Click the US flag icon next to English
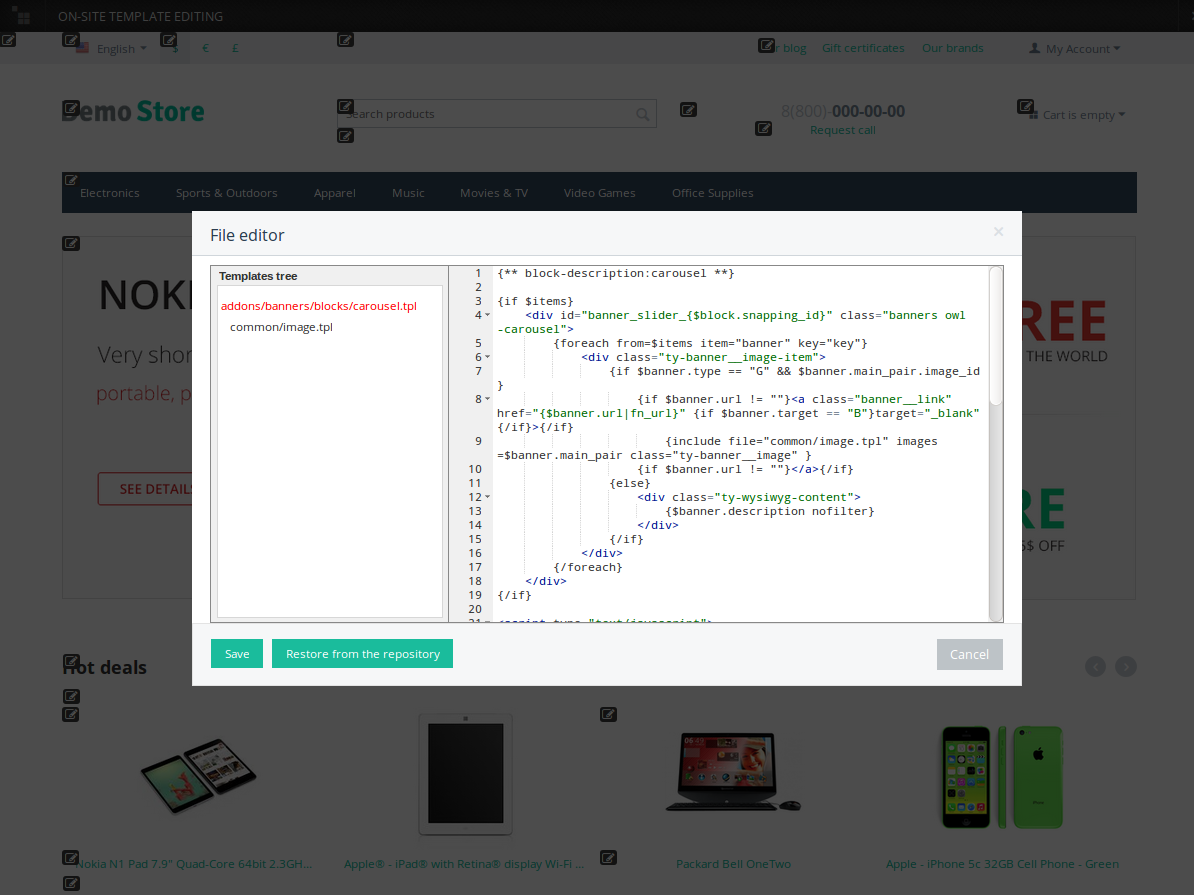Image resolution: width=1194 pixels, height=895 pixels. pos(83,49)
